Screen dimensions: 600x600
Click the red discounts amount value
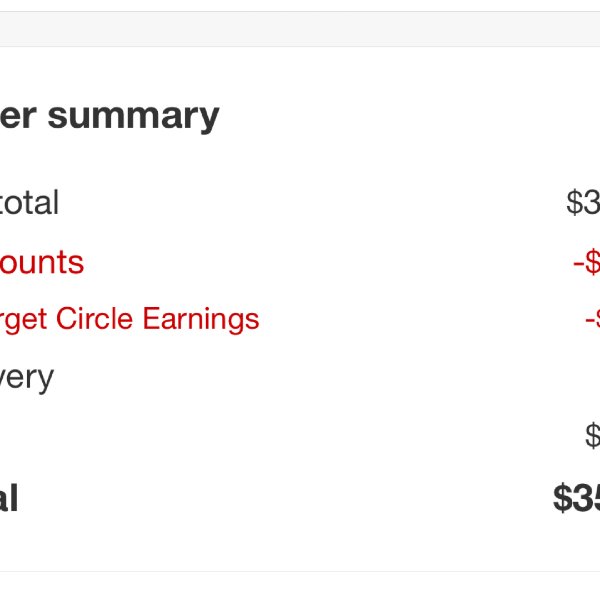(x=587, y=262)
